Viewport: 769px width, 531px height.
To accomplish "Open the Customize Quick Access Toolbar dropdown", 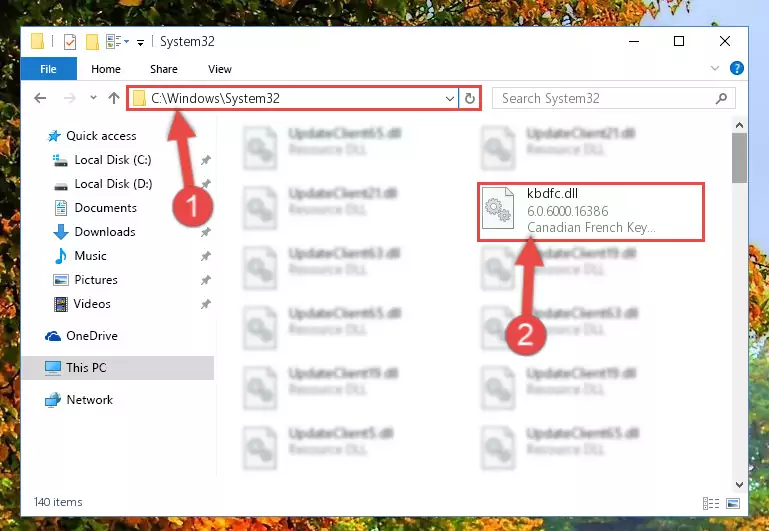I will tap(140, 43).
